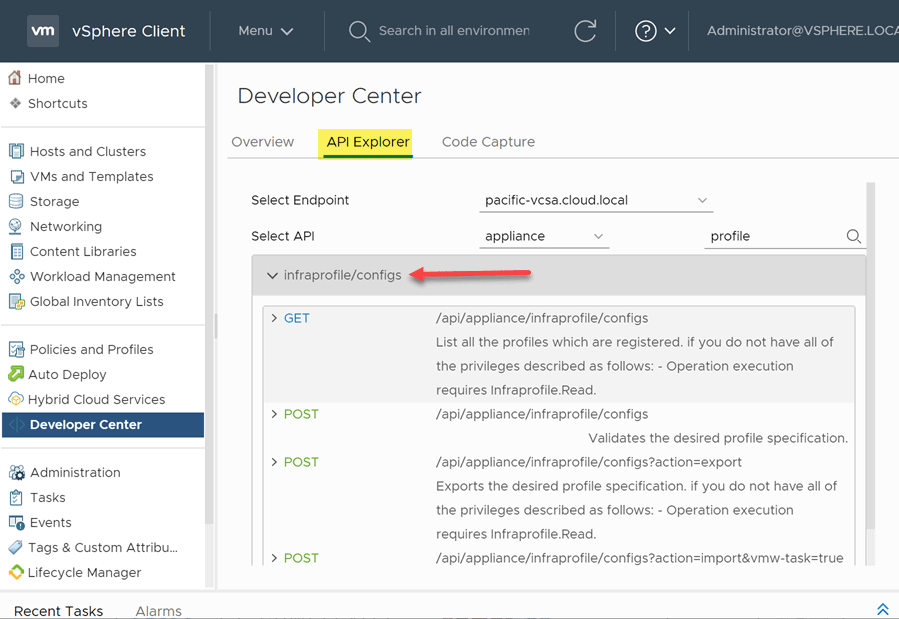Select the Developer Center sidebar item
The image size is (899, 619).
click(x=103, y=425)
